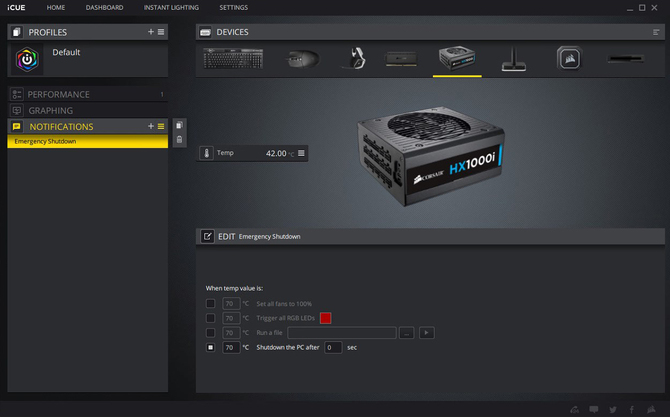The width and height of the screenshot is (670, 417).
Task: Click the Default profile icon
Action: (27, 59)
